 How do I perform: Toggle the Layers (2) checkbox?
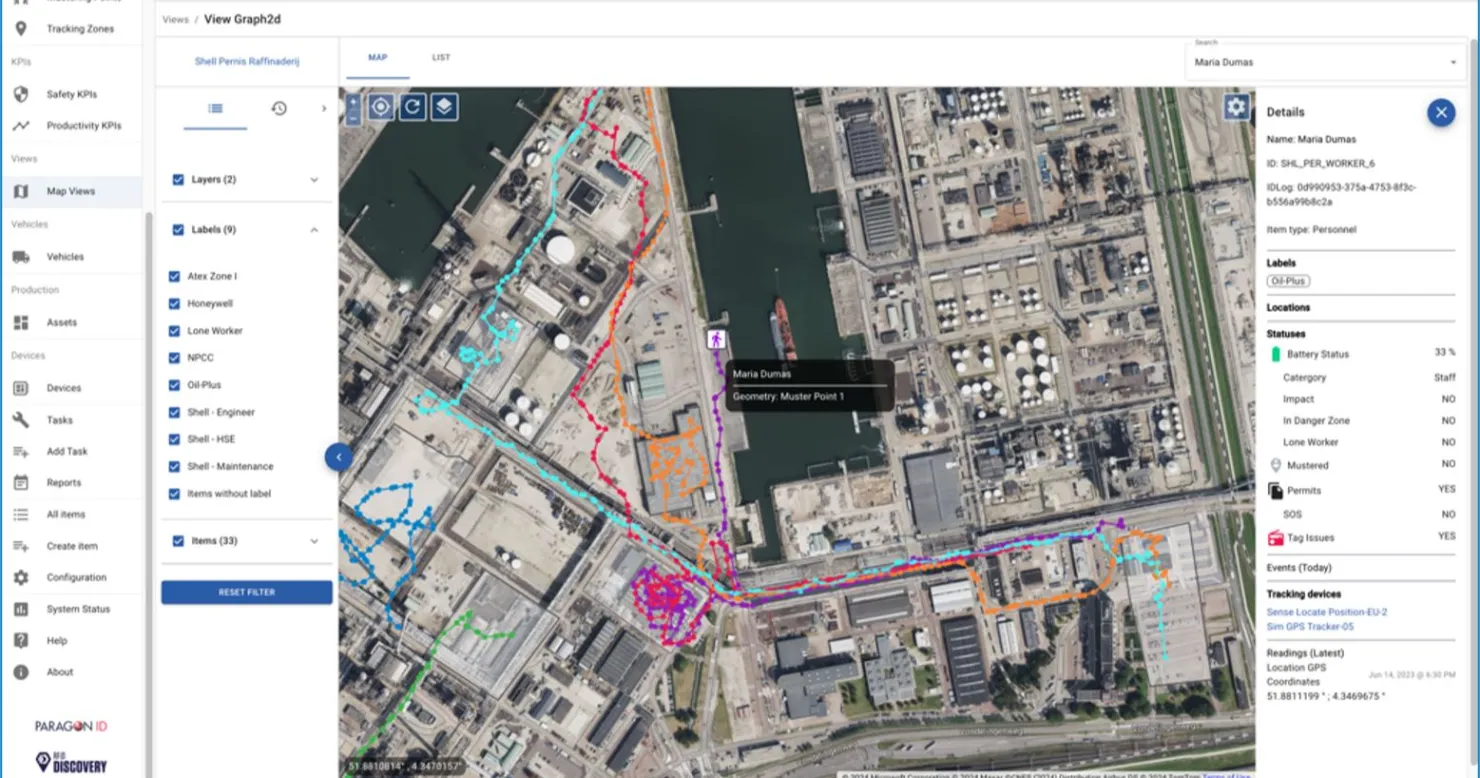point(178,180)
